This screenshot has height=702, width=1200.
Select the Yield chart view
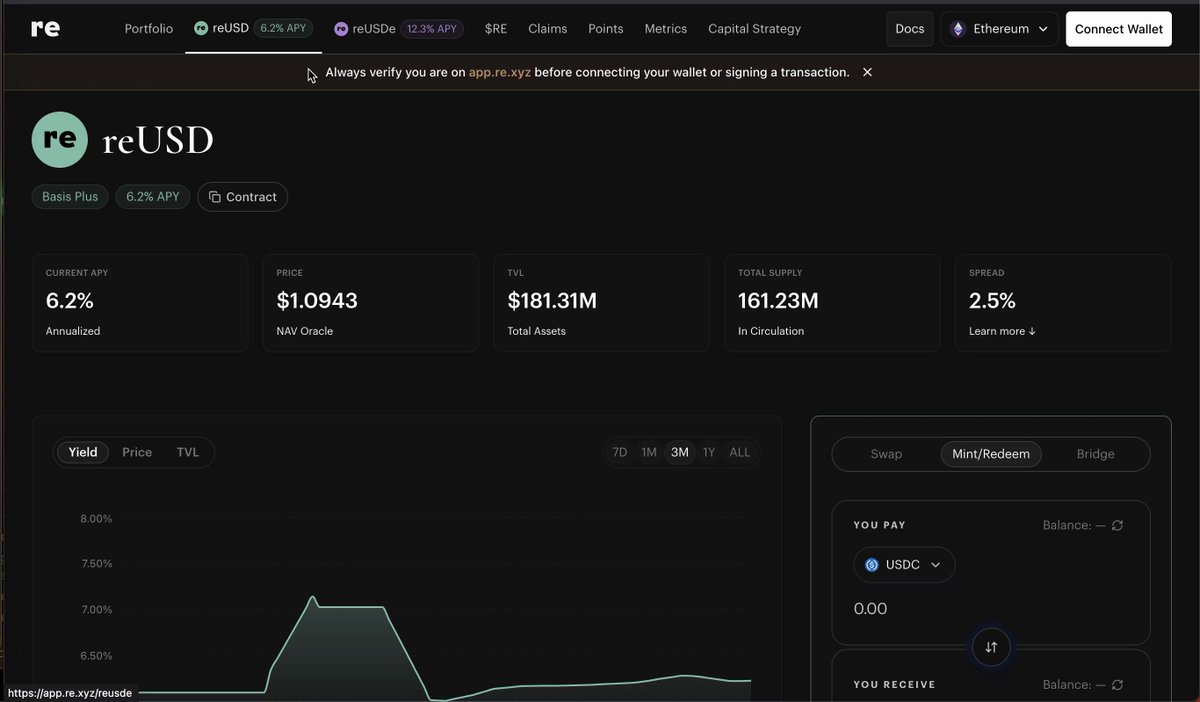(83, 452)
